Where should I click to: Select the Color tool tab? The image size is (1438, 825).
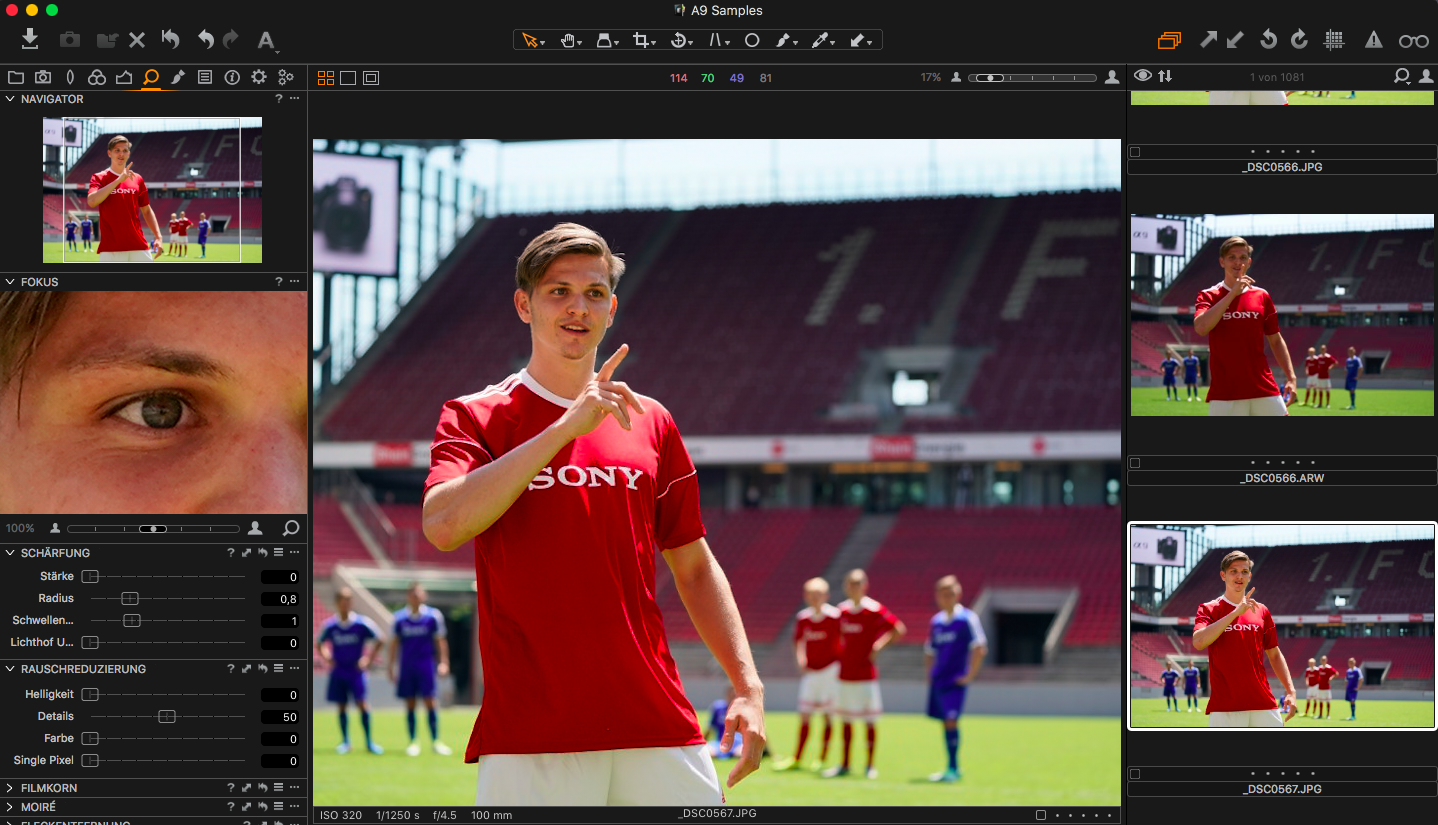tap(96, 76)
